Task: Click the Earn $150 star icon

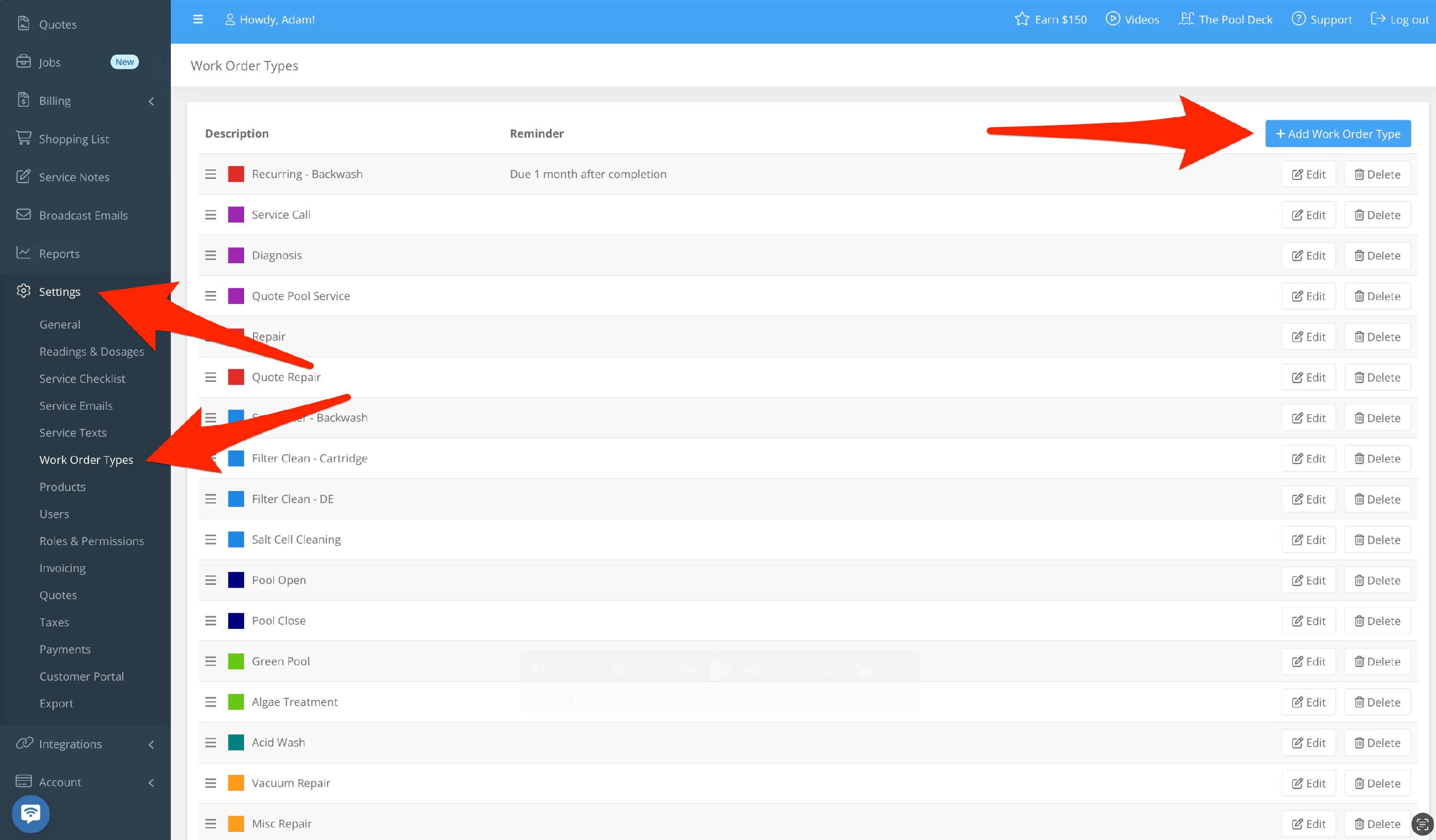Action: (1022, 19)
